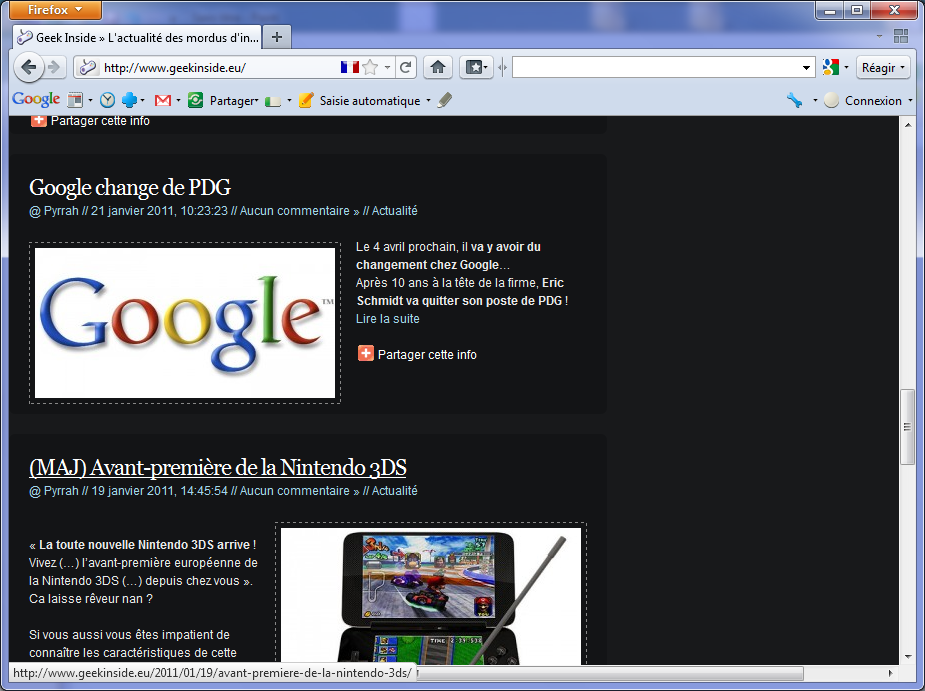Open Aucun commentaire on Nintendo 3DS article
This screenshot has width=925, height=691.
[299, 490]
